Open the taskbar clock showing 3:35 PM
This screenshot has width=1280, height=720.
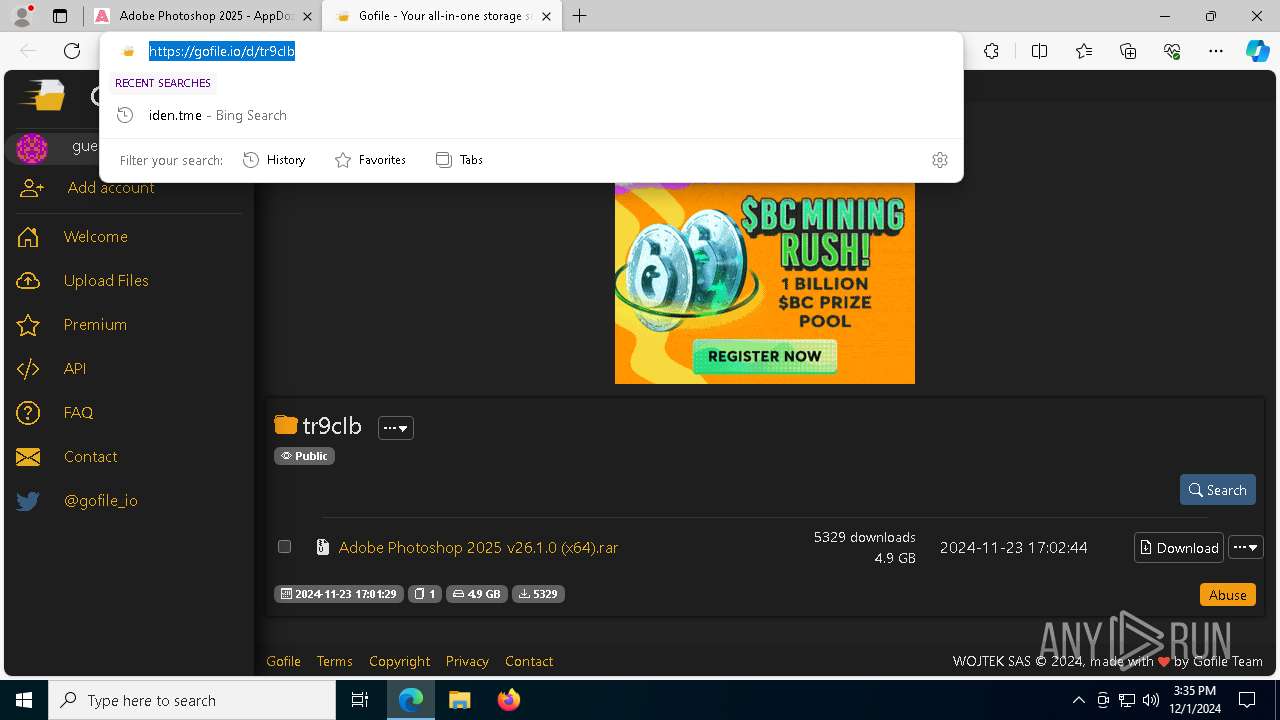pyautogui.click(x=1194, y=700)
